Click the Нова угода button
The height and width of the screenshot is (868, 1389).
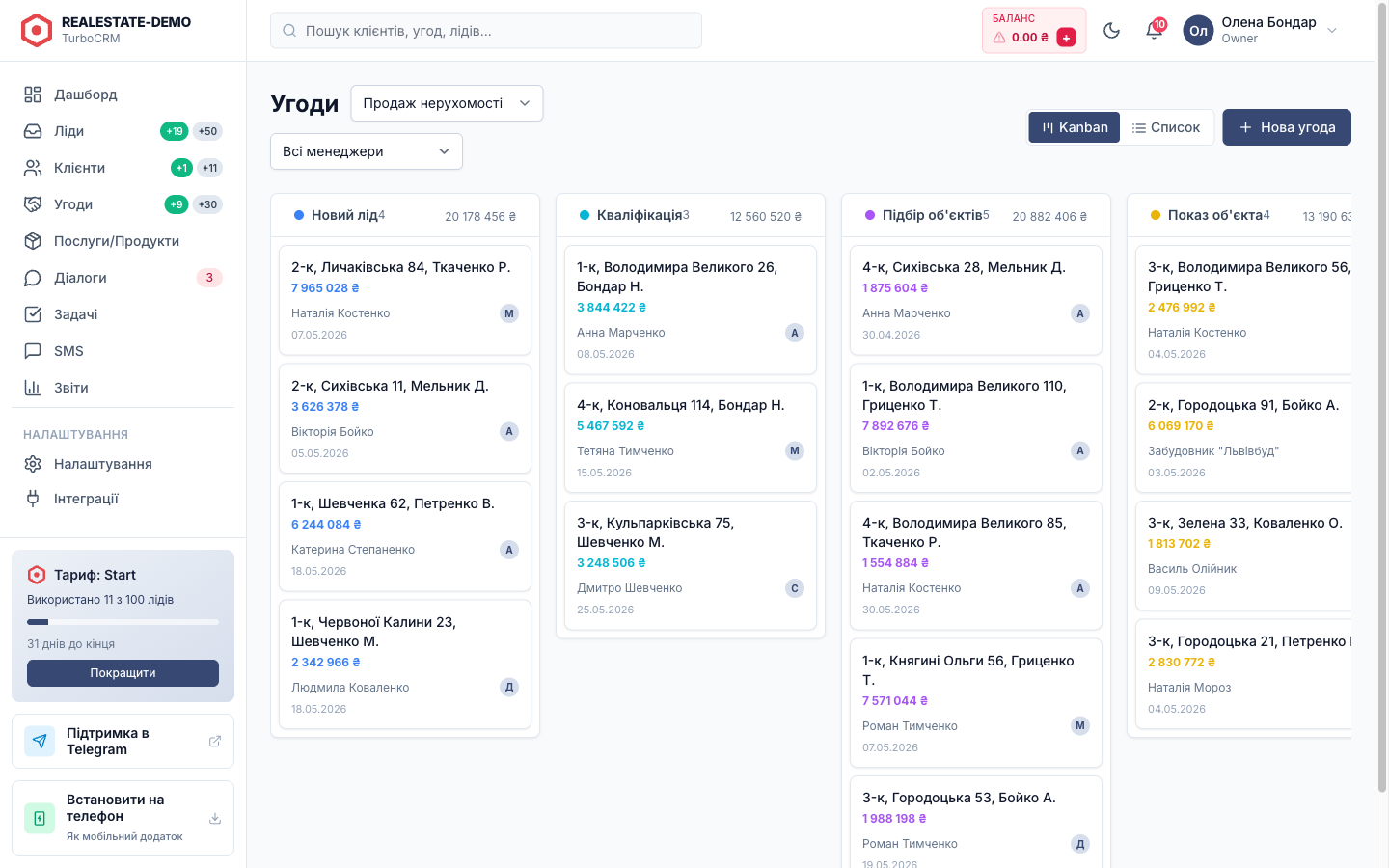pyautogui.click(x=1287, y=127)
